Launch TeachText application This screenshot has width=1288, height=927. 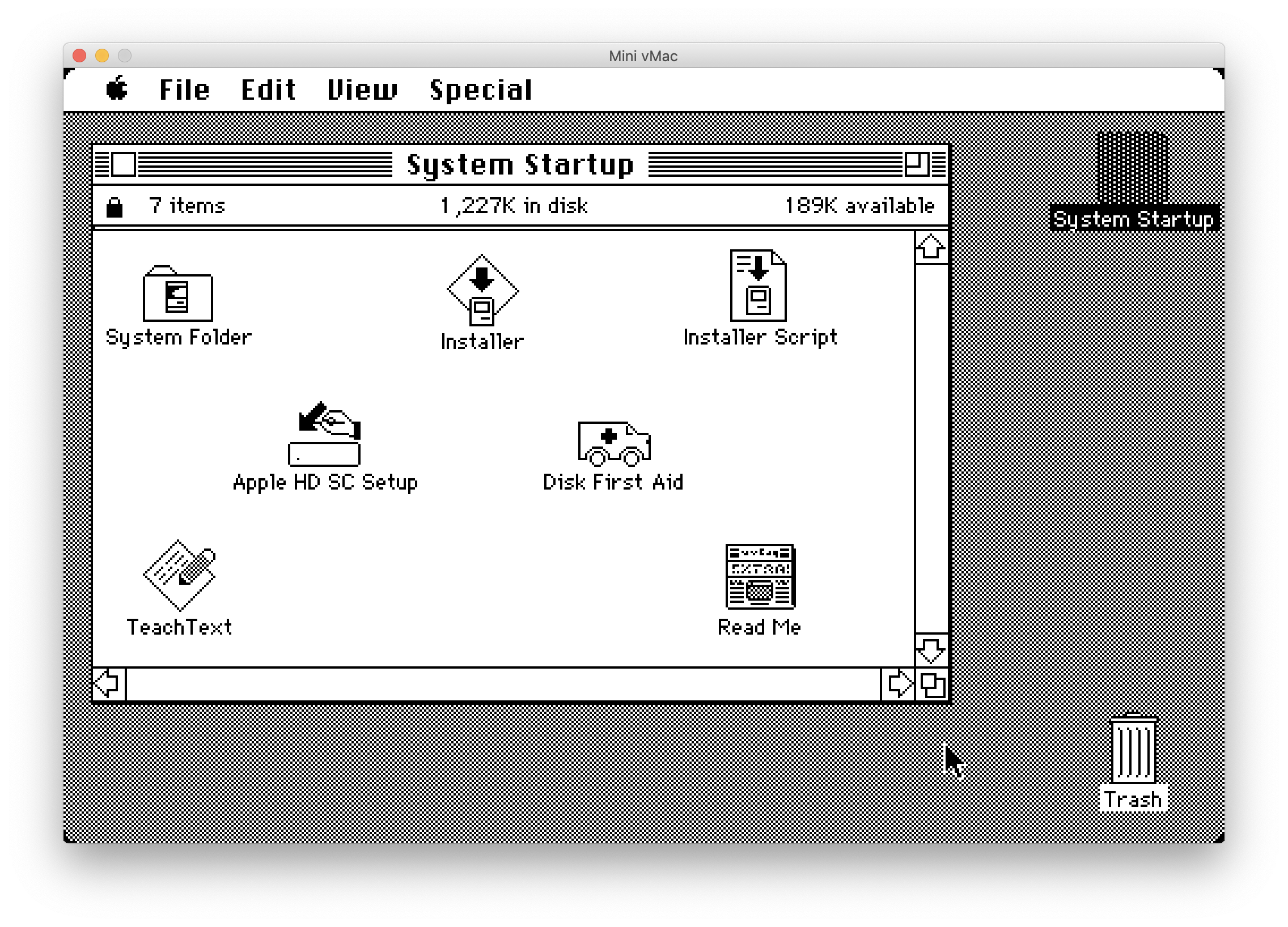[x=179, y=575]
